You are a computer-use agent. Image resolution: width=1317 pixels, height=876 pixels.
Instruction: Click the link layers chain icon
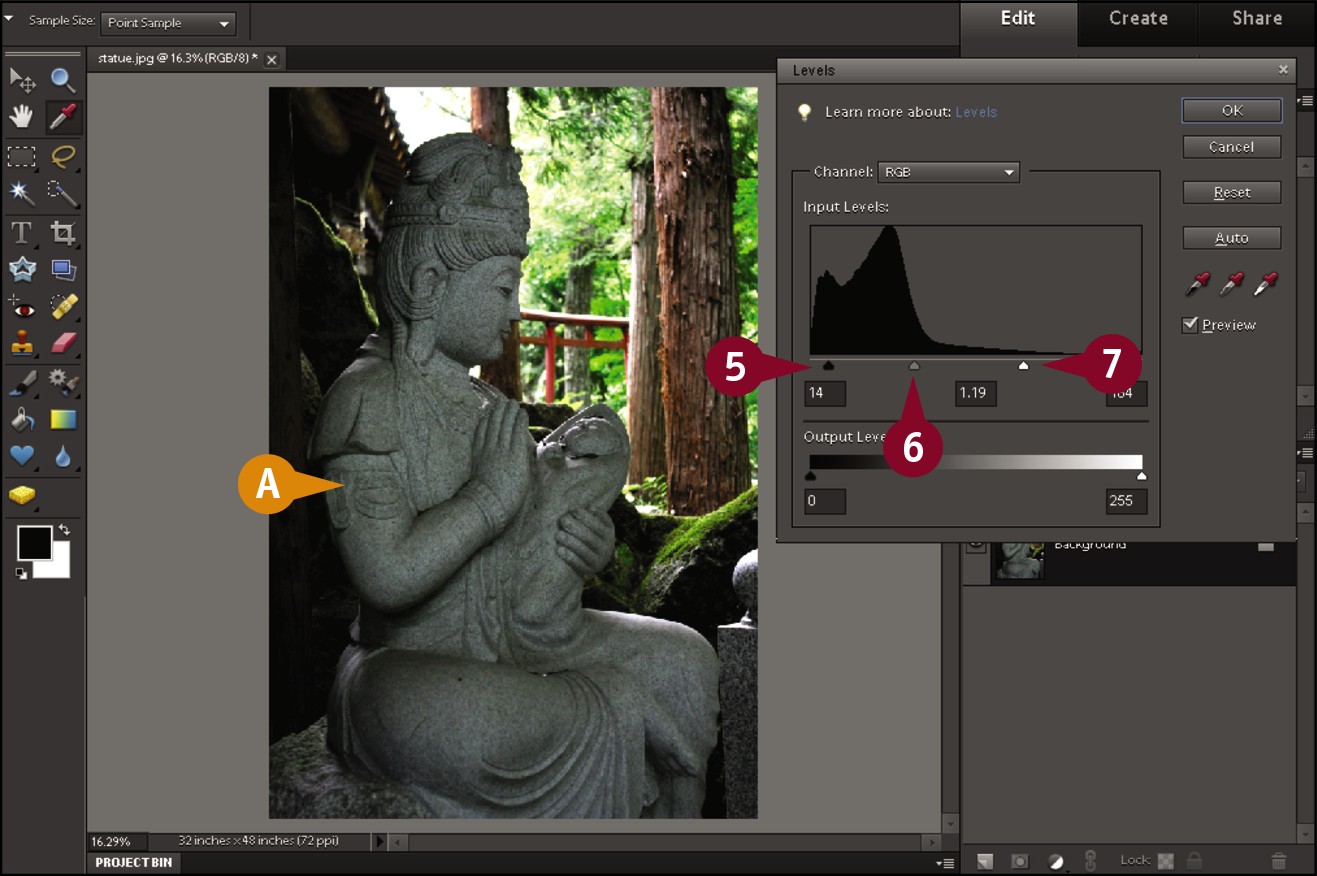1091,860
